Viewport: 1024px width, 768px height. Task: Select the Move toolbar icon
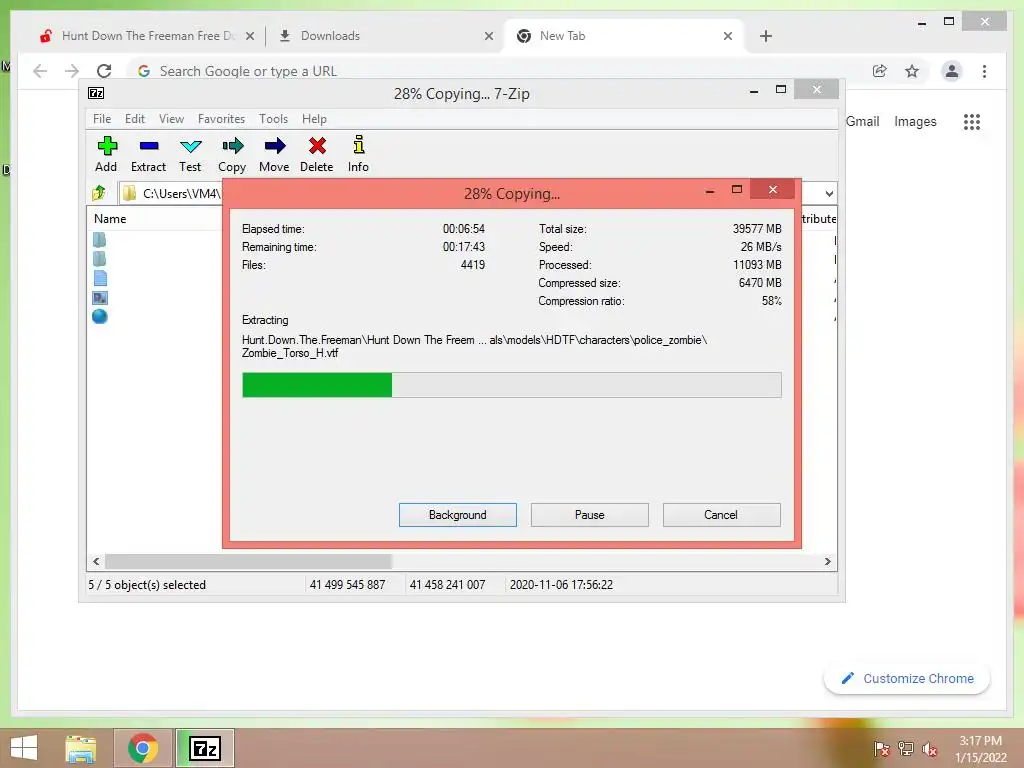(x=274, y=154)
